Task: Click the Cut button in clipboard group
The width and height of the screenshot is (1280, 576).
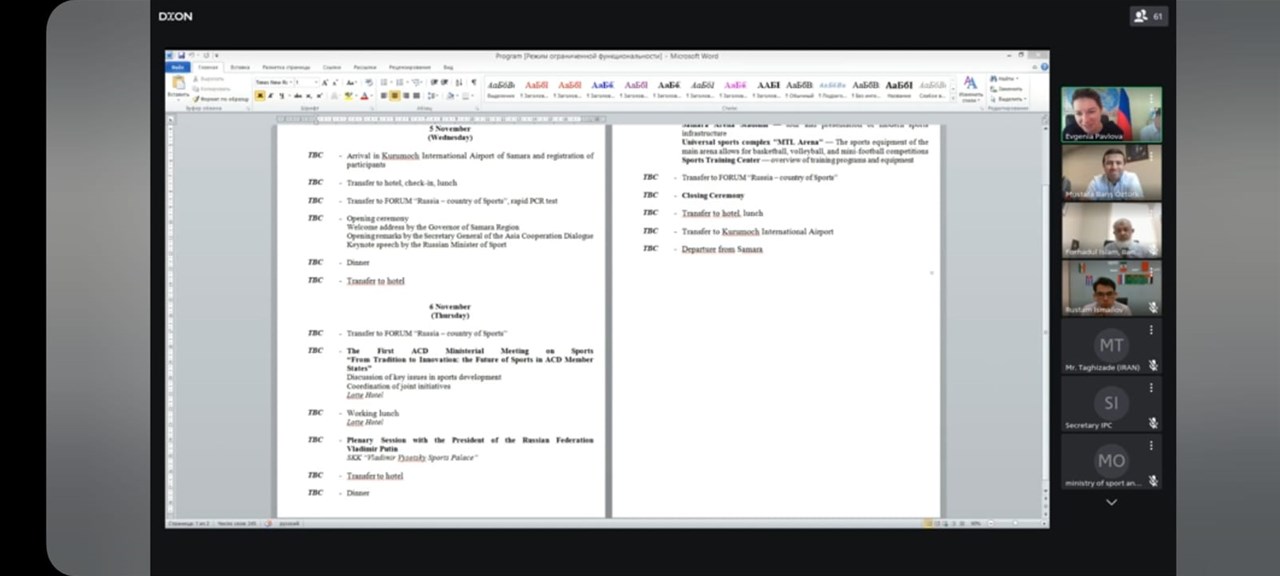Action: (208, 78)
